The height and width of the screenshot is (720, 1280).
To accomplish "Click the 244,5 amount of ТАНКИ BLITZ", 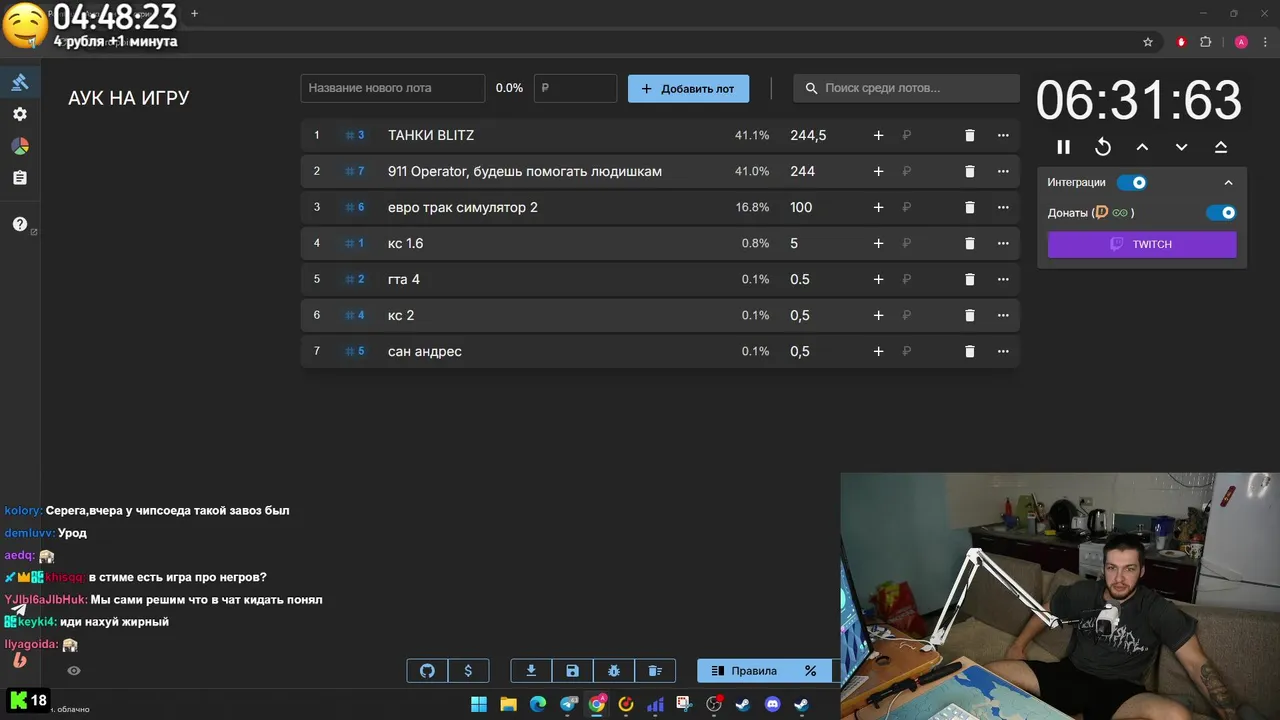I will (x=808, y=135).
